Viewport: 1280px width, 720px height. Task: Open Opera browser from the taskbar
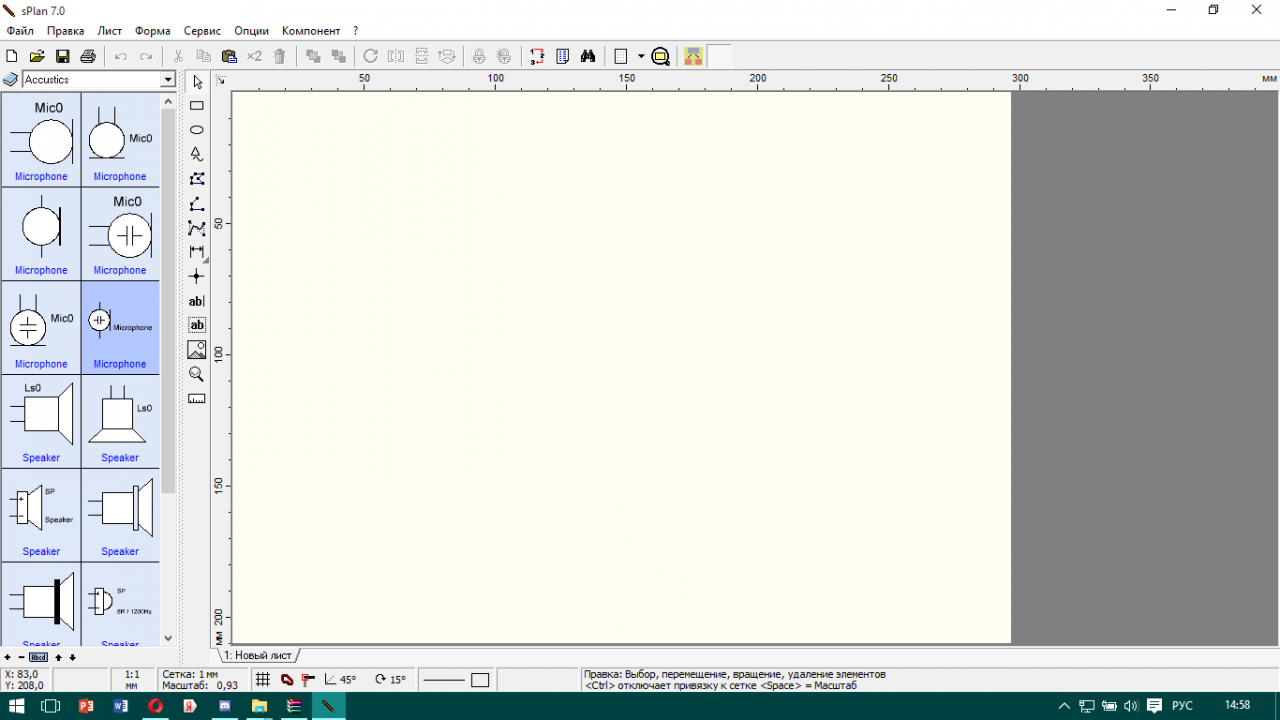point(155,705)
